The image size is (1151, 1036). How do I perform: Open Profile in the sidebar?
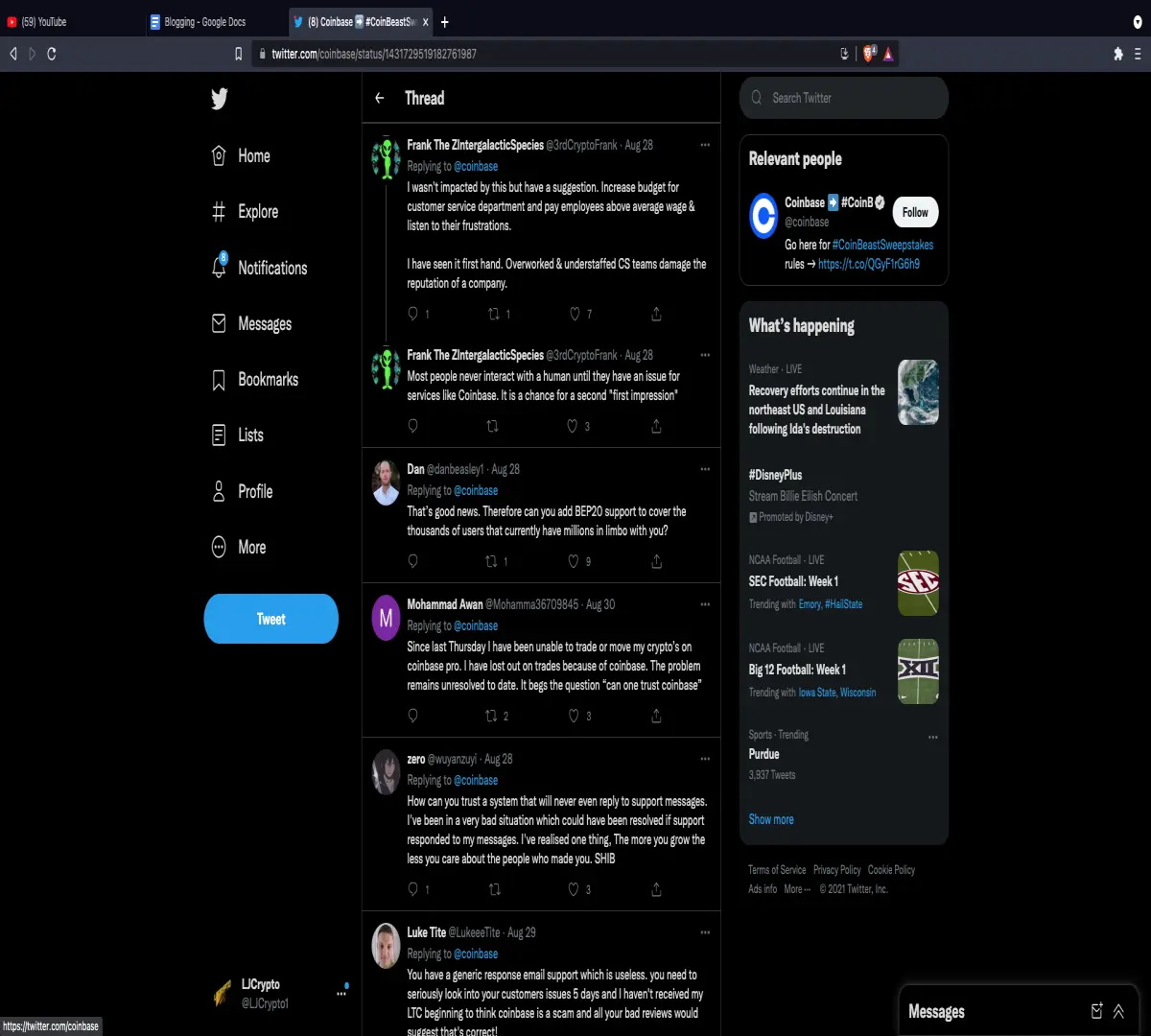[x=242, y=491]
